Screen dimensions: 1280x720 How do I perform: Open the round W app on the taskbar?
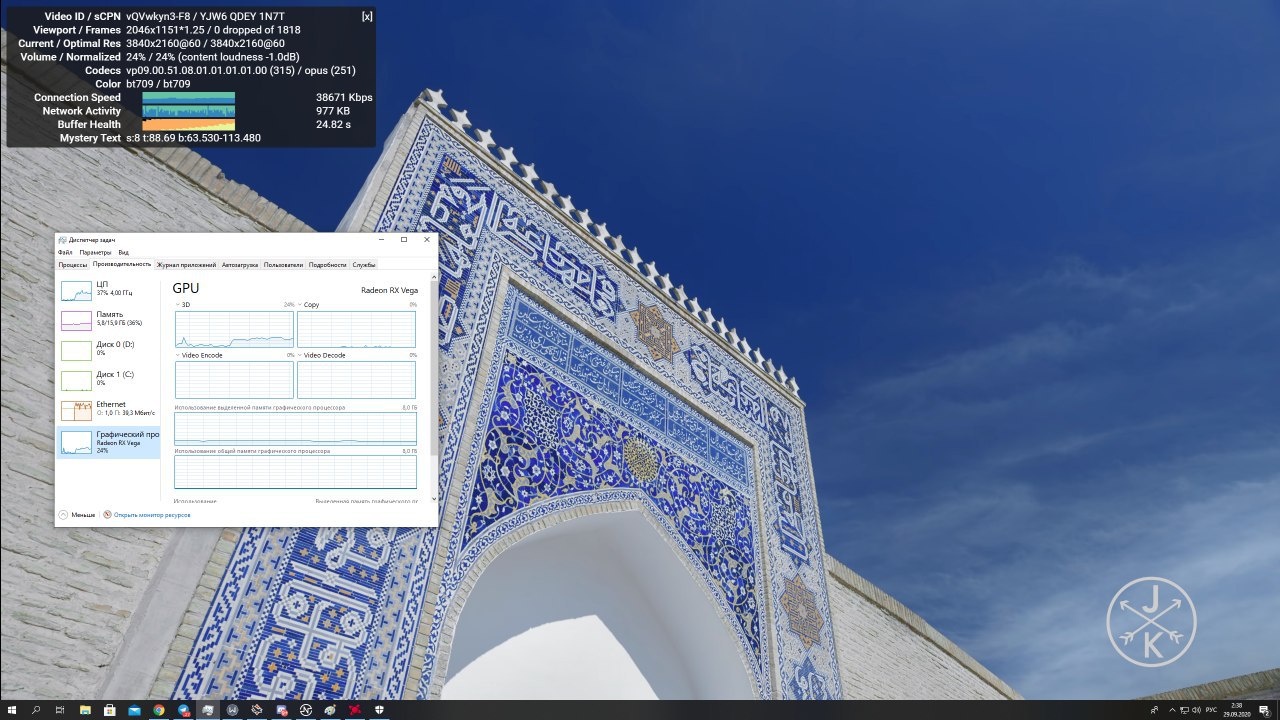(232, 710)
